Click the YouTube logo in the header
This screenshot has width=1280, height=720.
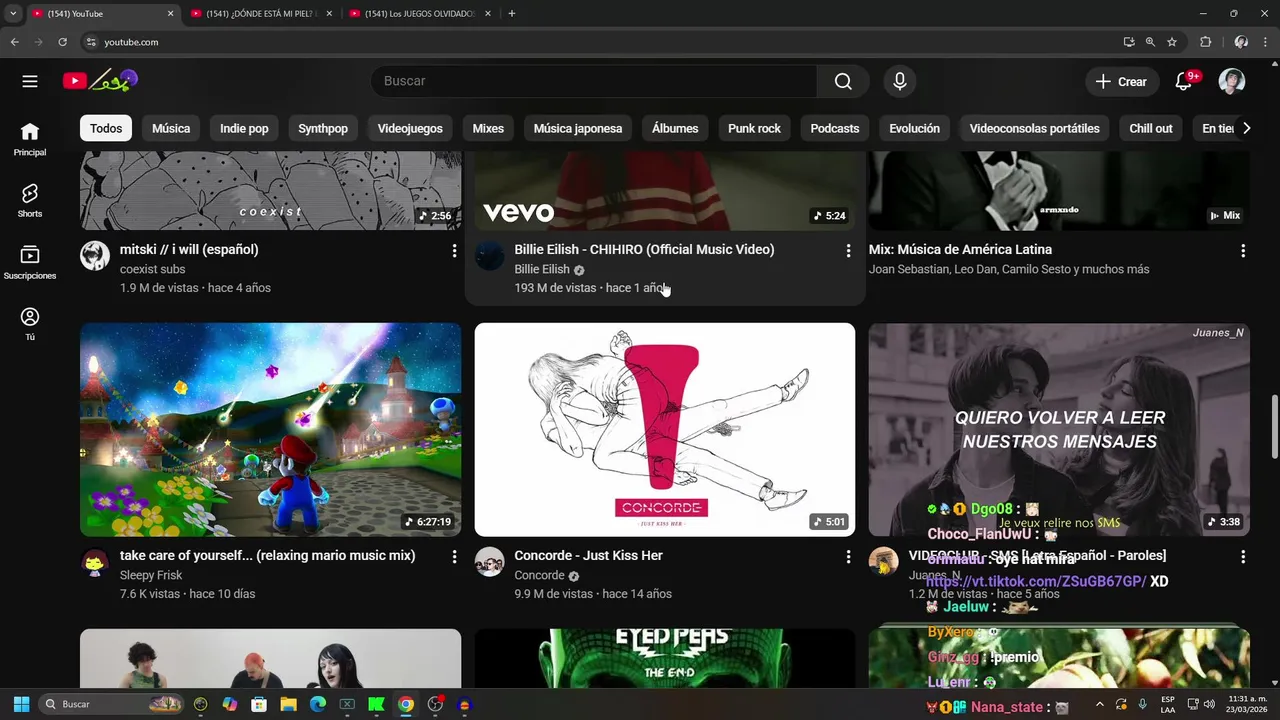[100, 81]
